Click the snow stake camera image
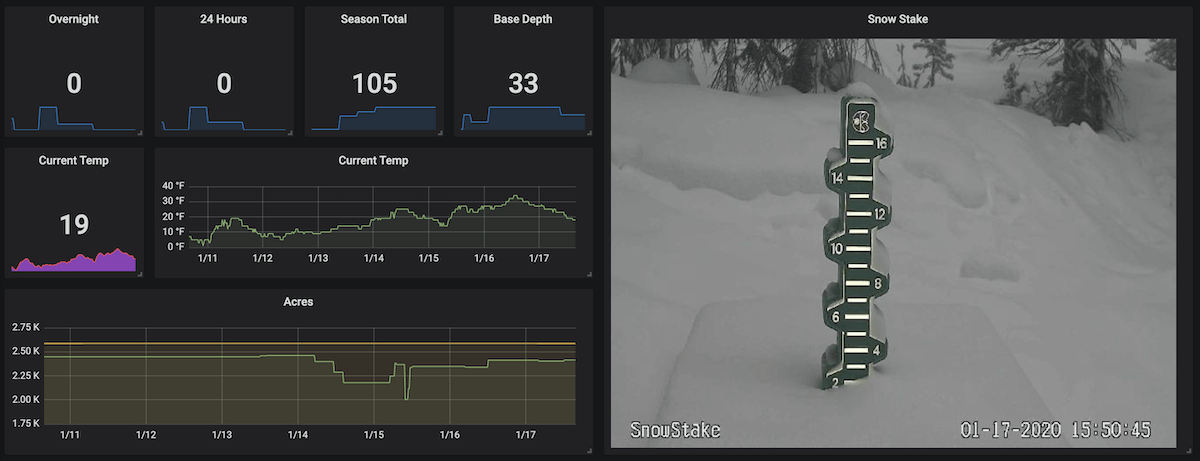Viewport: 1200px width, 461px height. 894,243
